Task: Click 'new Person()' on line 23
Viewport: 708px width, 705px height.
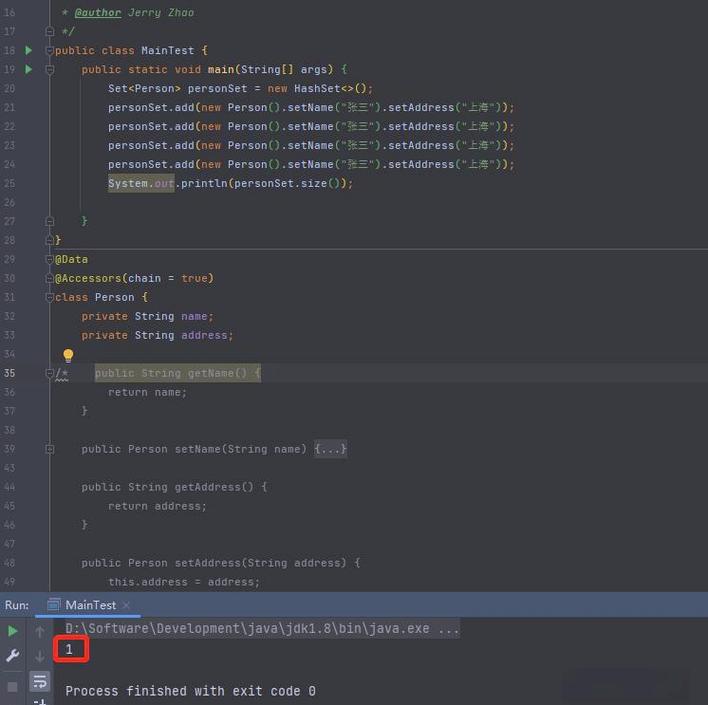Action: tap(241, 145)
